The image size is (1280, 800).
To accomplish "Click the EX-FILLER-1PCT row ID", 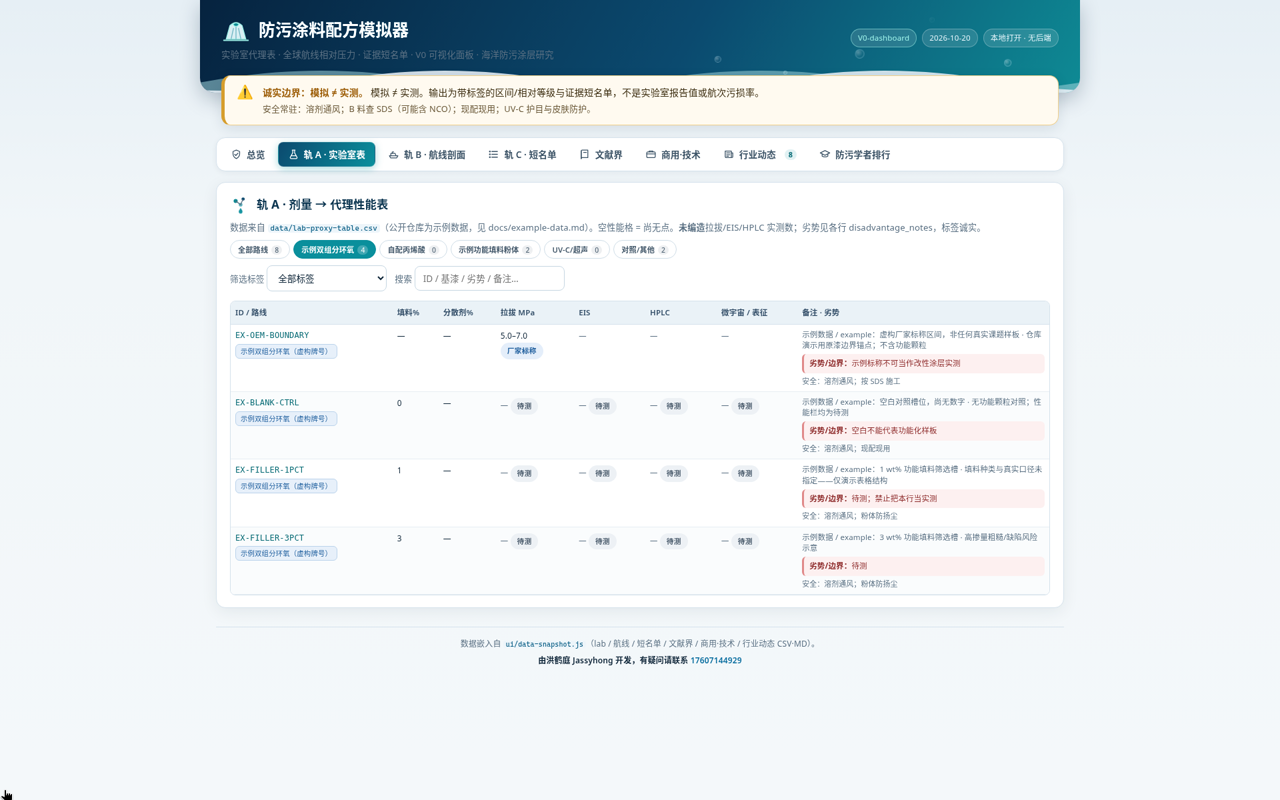I will click(270, 470).
